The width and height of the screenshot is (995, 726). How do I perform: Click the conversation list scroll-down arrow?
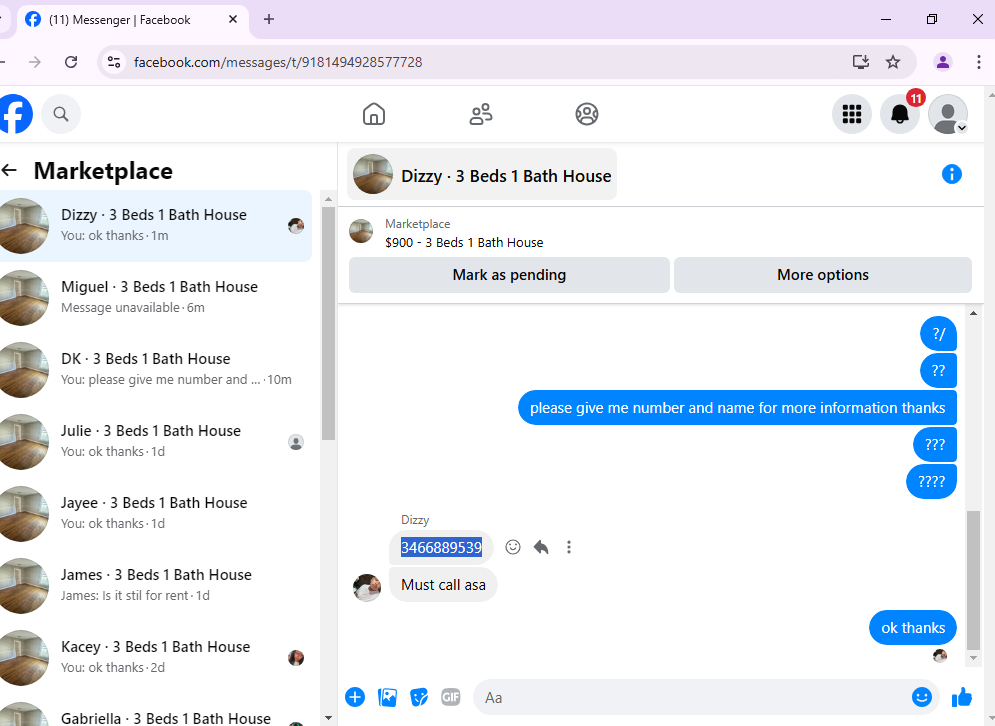328,718
